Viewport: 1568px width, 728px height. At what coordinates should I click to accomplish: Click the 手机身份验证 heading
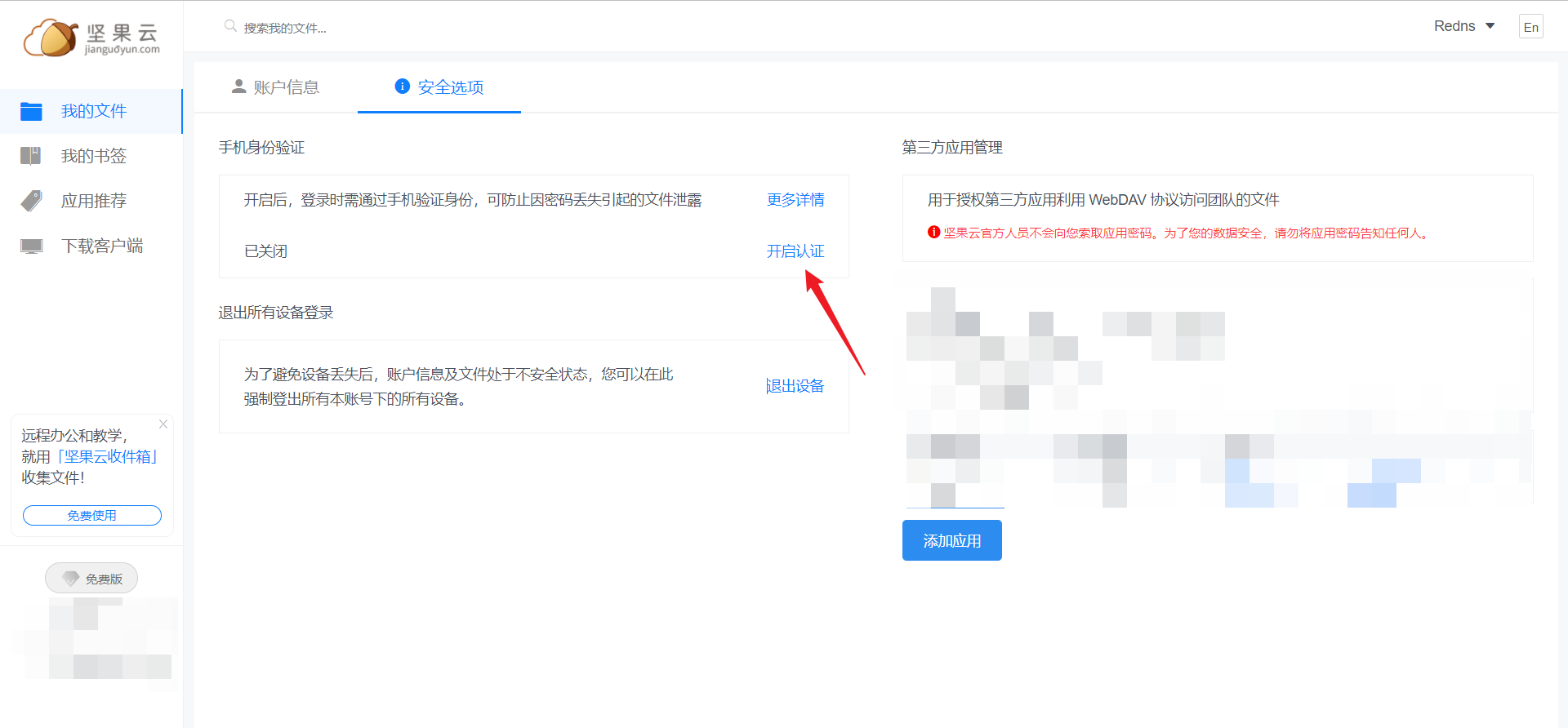pyautogui.click(x=261, y=148)
